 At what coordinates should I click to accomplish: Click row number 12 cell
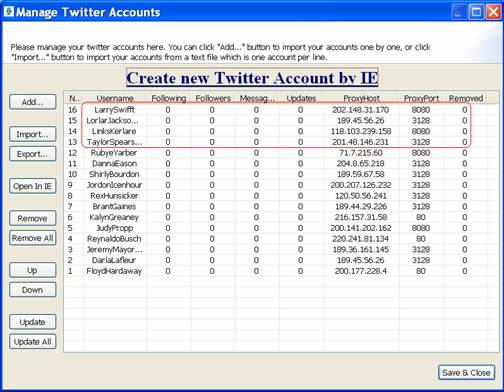pos(72,153)
